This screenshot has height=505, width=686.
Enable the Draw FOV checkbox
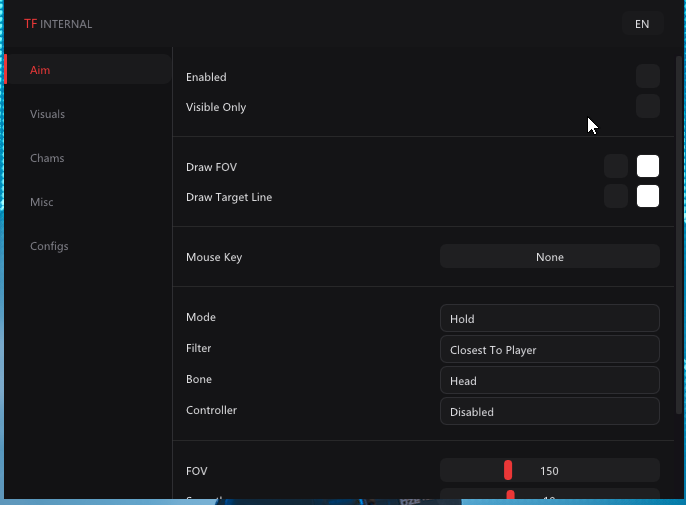[616, 166]
